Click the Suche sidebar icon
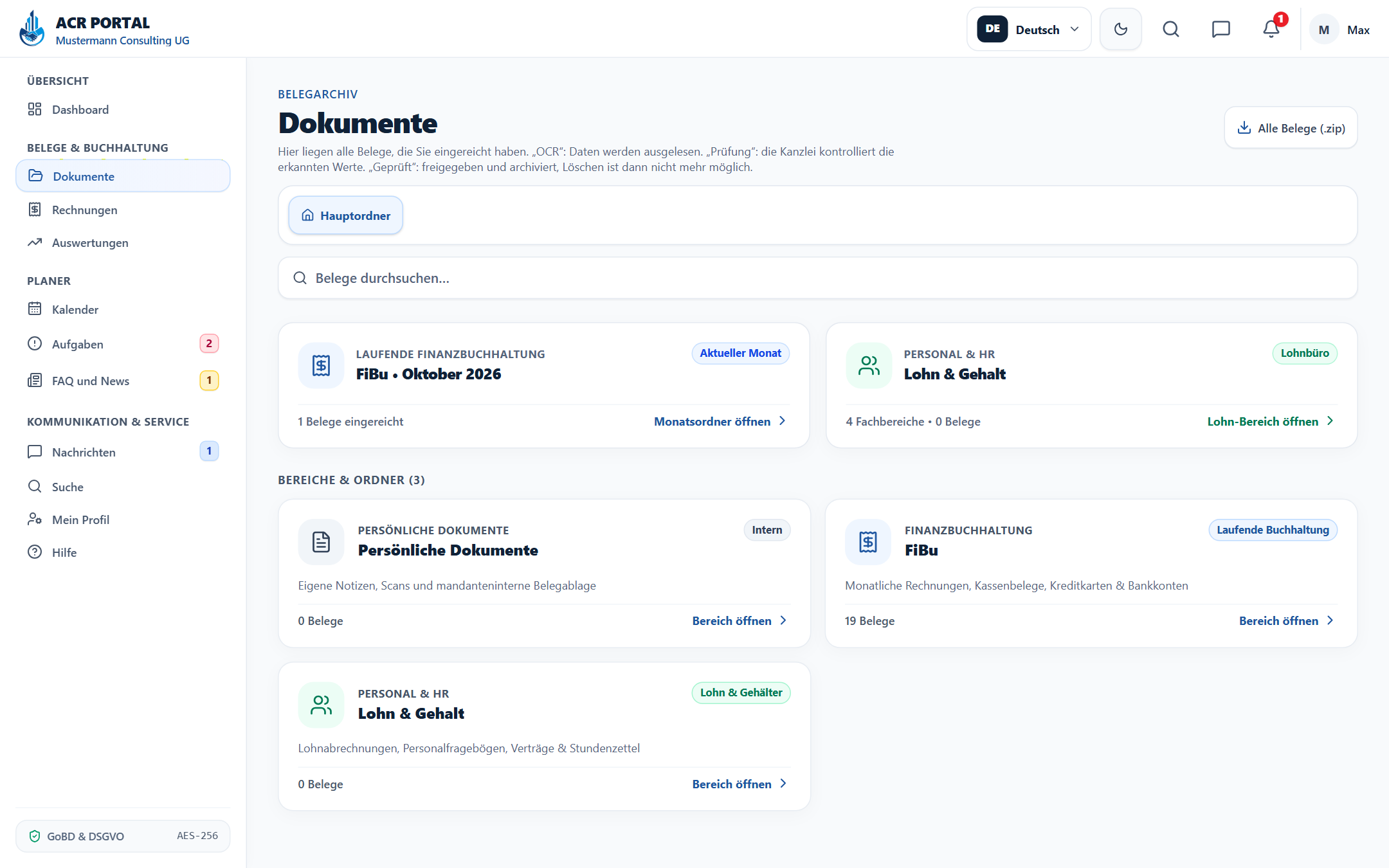The height and width of the screenshot is (868, 1389). point(35,486)
